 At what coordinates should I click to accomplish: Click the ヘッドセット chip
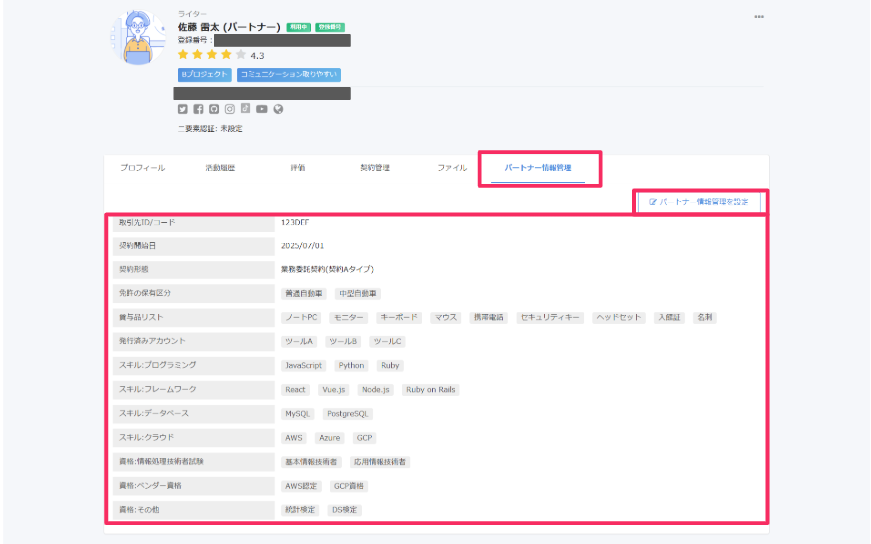pyautogui.click(x=619, y=317)
